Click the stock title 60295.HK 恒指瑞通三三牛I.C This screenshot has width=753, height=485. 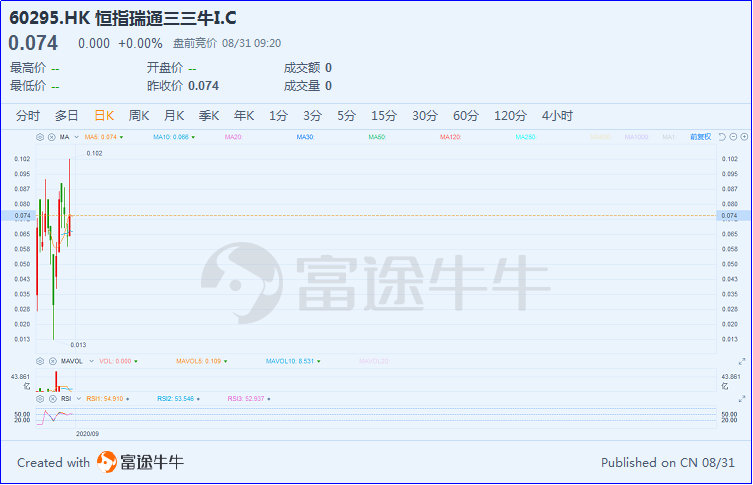[123, 18]
